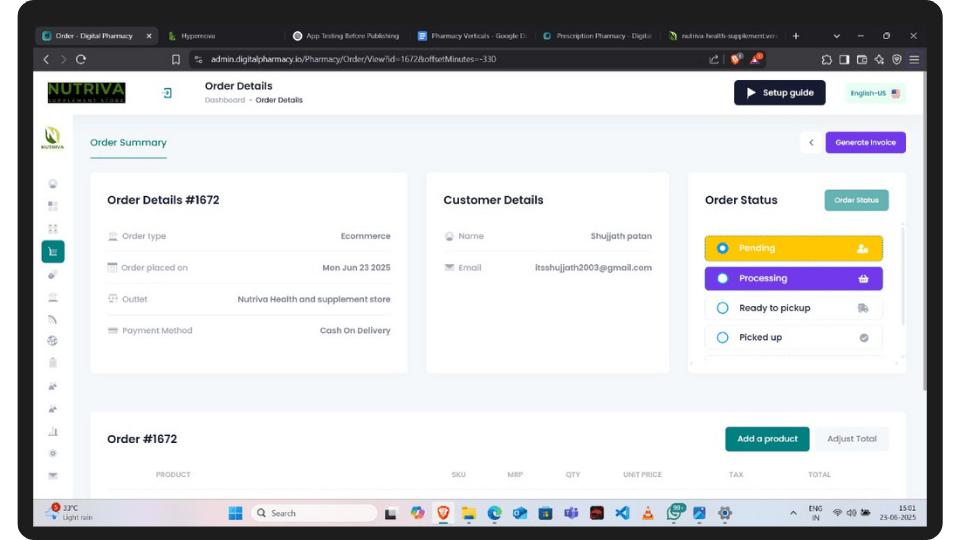Open the browser extensions puzzle icon
Viewport: 960px width, 540px height.
827,59
